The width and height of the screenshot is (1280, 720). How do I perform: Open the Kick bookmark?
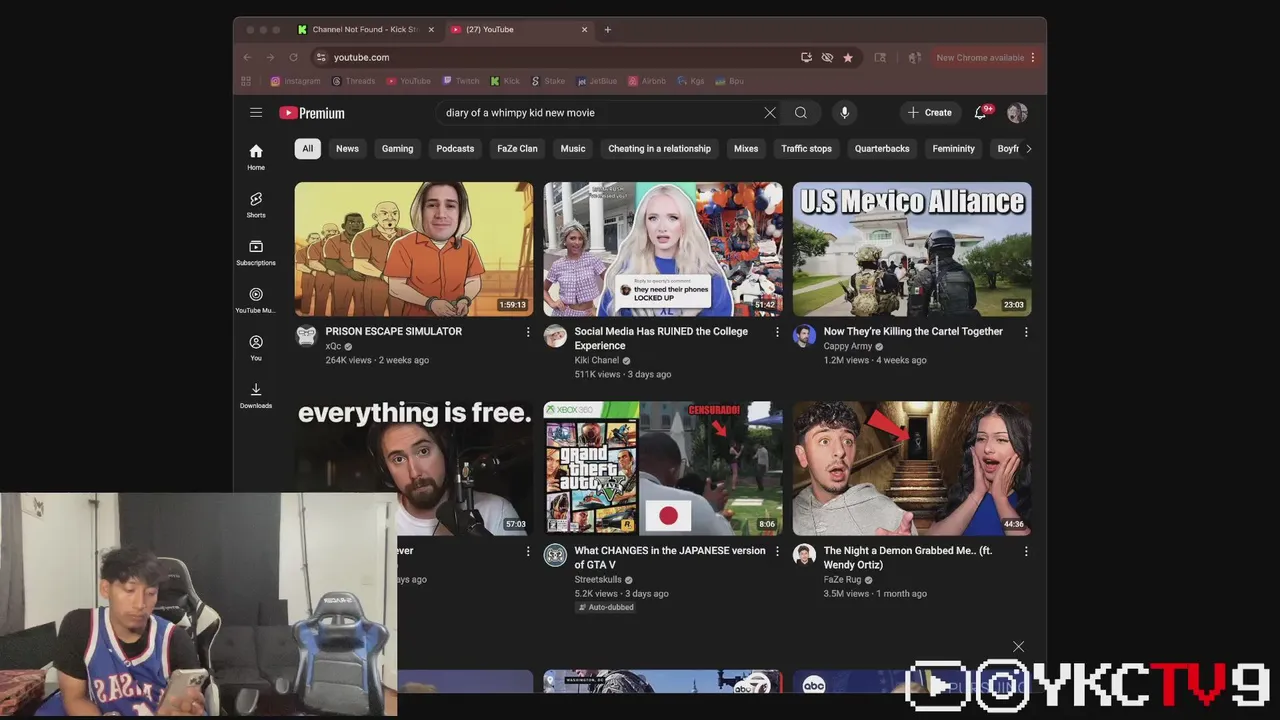coord(505,81)
